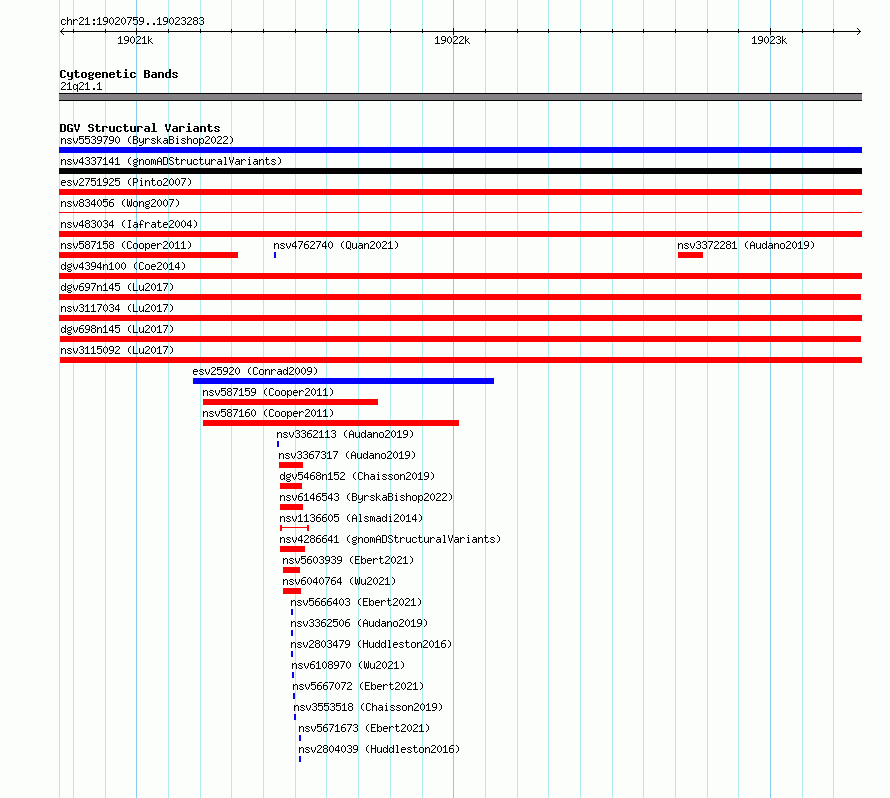Open dgv697n145 (Lu2017) label

pos(117,287)
